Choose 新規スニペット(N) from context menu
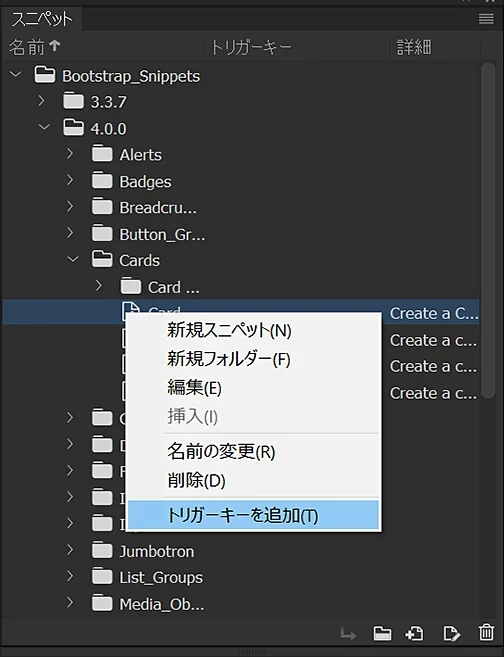This screenshot has width=504, height=657. 253,331
